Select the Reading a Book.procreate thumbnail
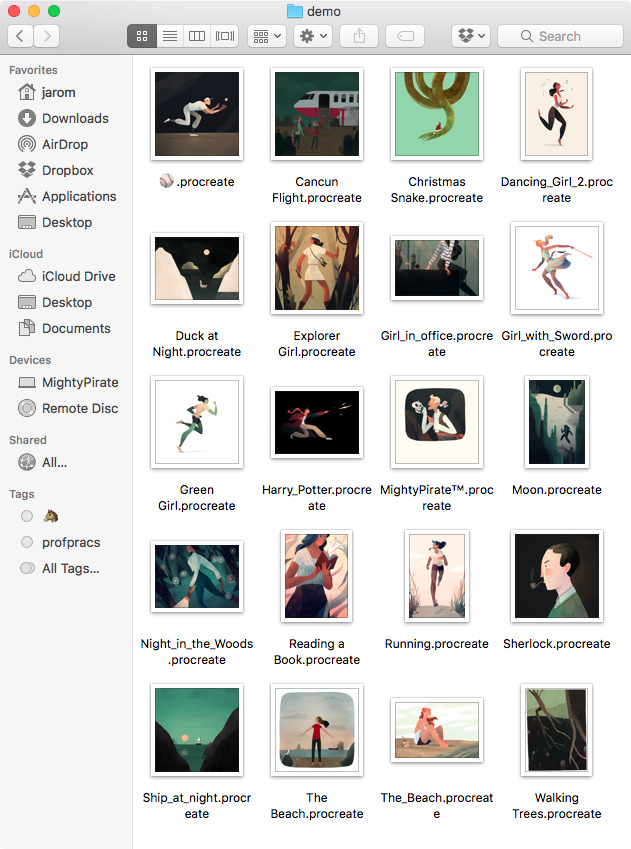This screenshot has height=849, width=631. pyautogui.click(x=317, y=576)
